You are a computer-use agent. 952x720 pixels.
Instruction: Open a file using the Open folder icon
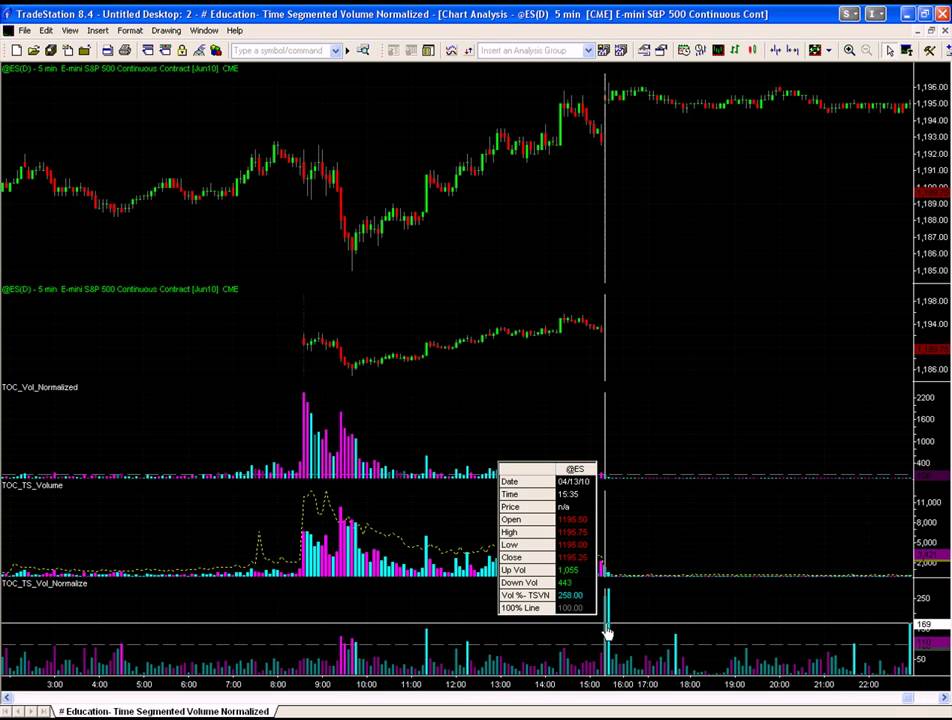[x=34, y=50]
